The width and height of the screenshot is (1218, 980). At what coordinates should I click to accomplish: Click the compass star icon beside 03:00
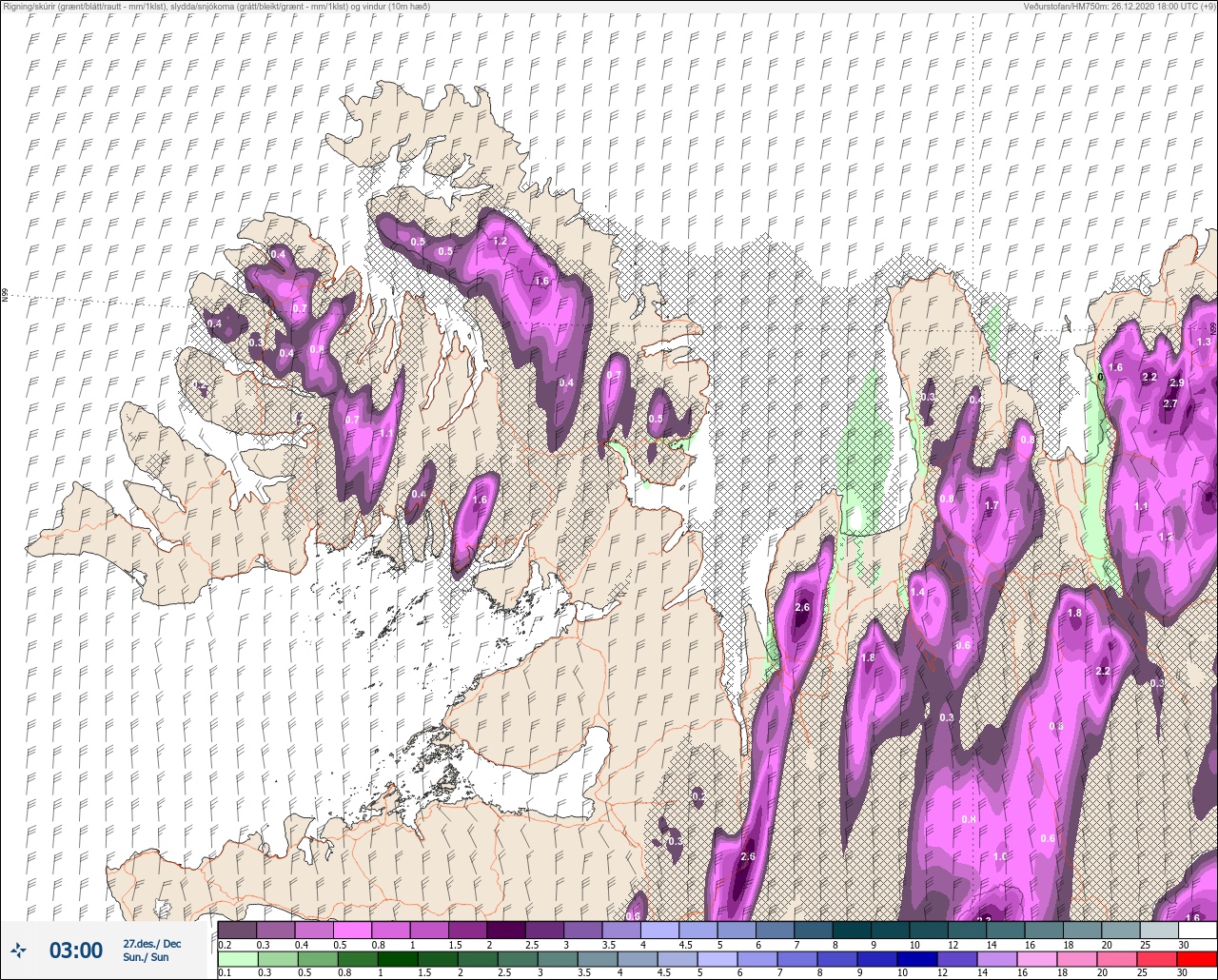18,950
